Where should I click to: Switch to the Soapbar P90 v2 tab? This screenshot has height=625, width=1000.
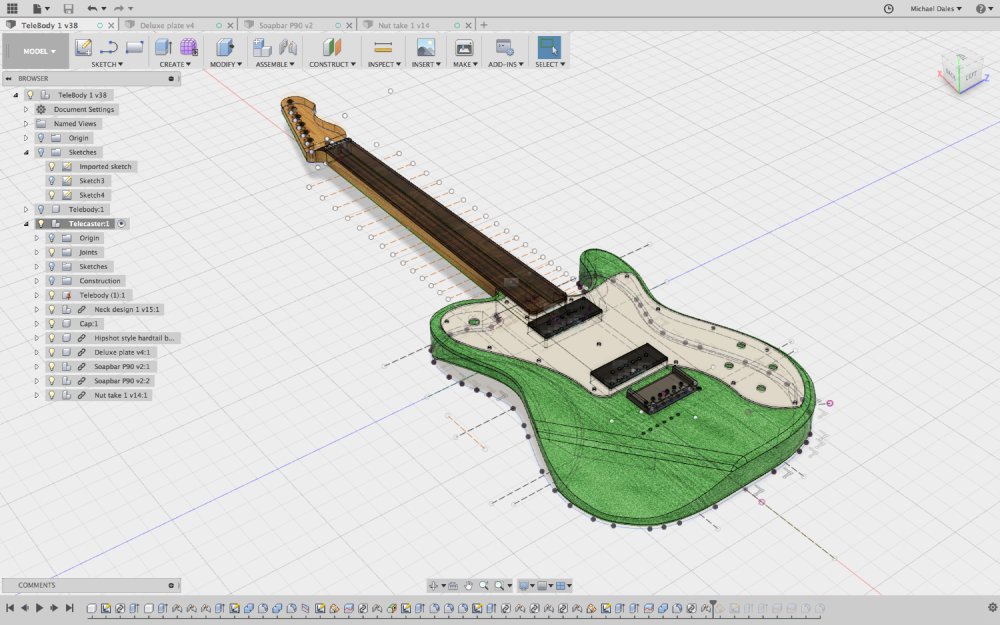coord(286,26)
